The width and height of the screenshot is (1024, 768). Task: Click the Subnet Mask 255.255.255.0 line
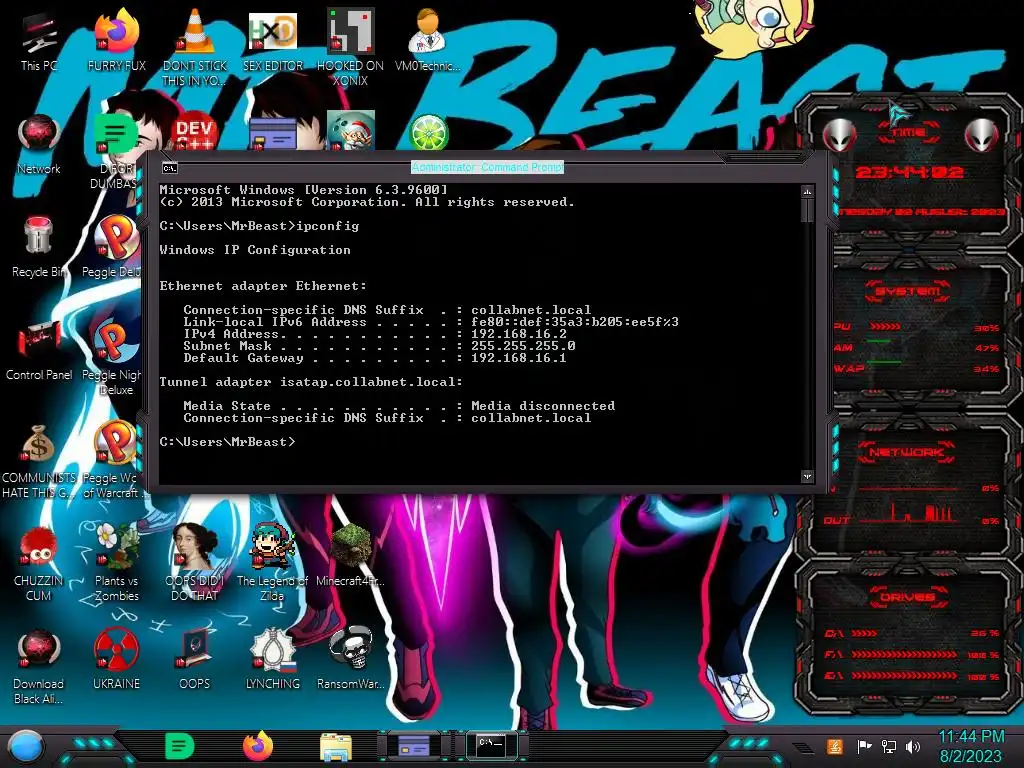coord(379,345)
